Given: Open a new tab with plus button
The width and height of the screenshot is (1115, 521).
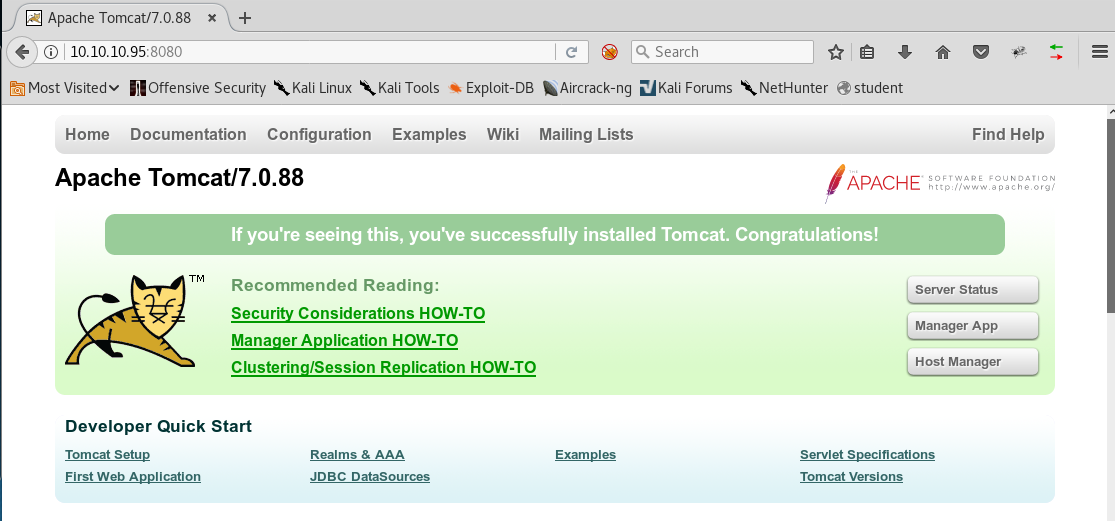Looking at the screenshot, I should click(x=245, y=18).
